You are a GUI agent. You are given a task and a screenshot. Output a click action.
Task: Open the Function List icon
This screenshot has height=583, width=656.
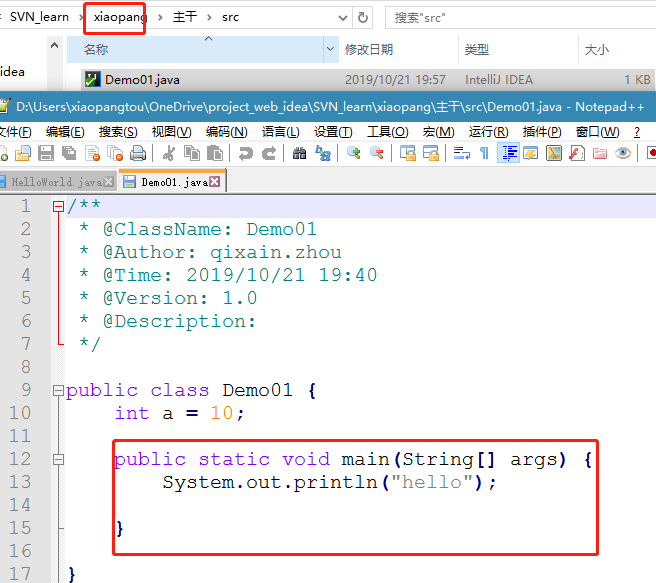tap(577, 153)
